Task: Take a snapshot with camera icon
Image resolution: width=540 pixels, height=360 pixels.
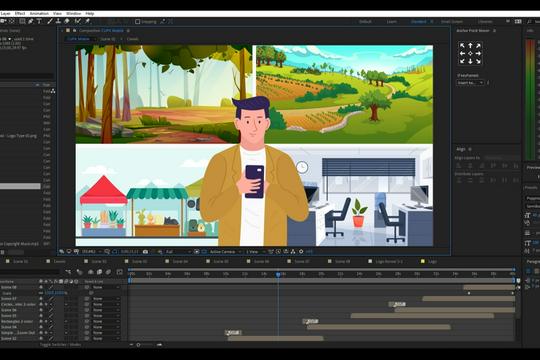Action: click(x=145, y=252)
